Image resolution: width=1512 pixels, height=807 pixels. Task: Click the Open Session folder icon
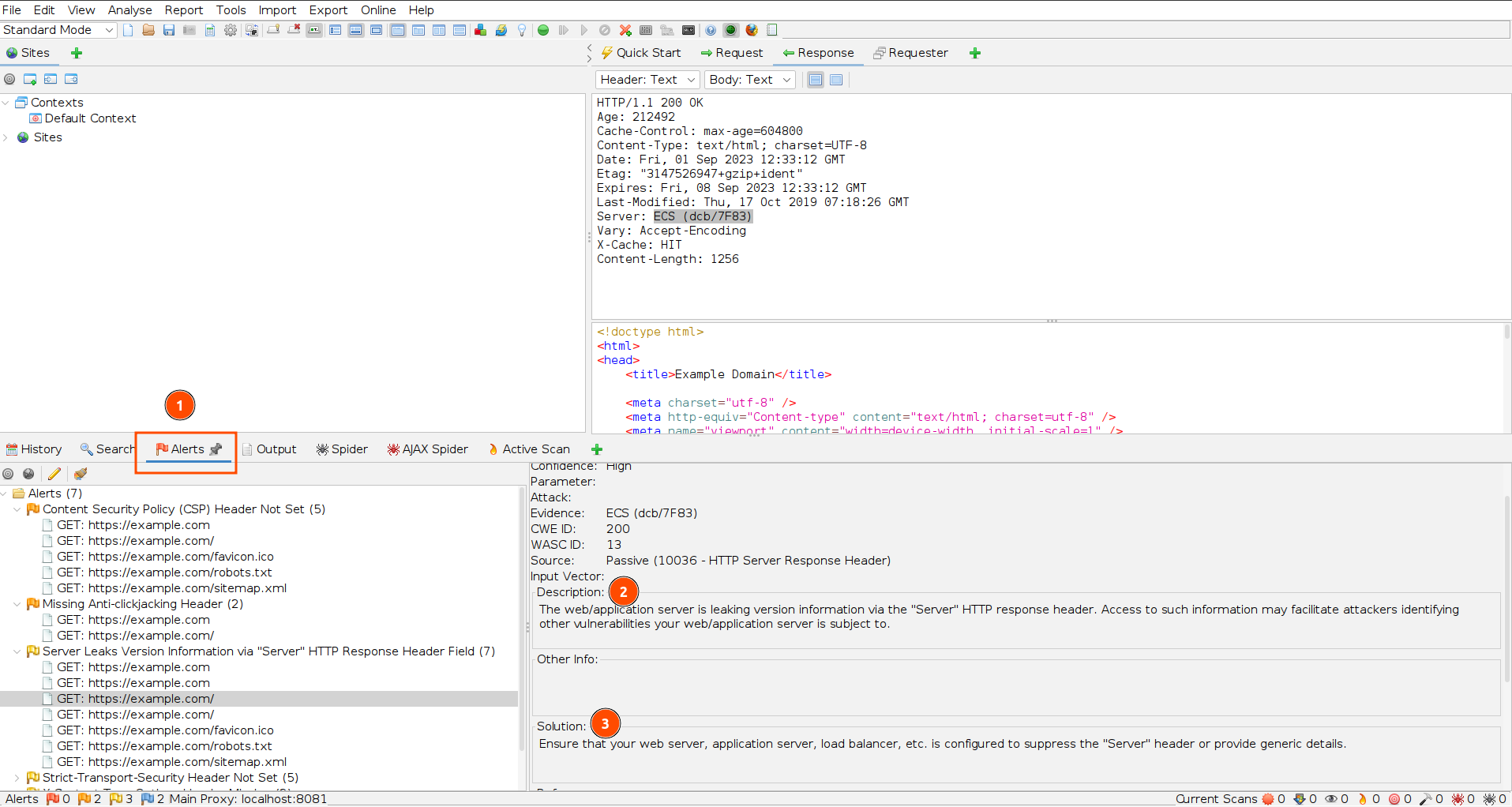point(148,30)
